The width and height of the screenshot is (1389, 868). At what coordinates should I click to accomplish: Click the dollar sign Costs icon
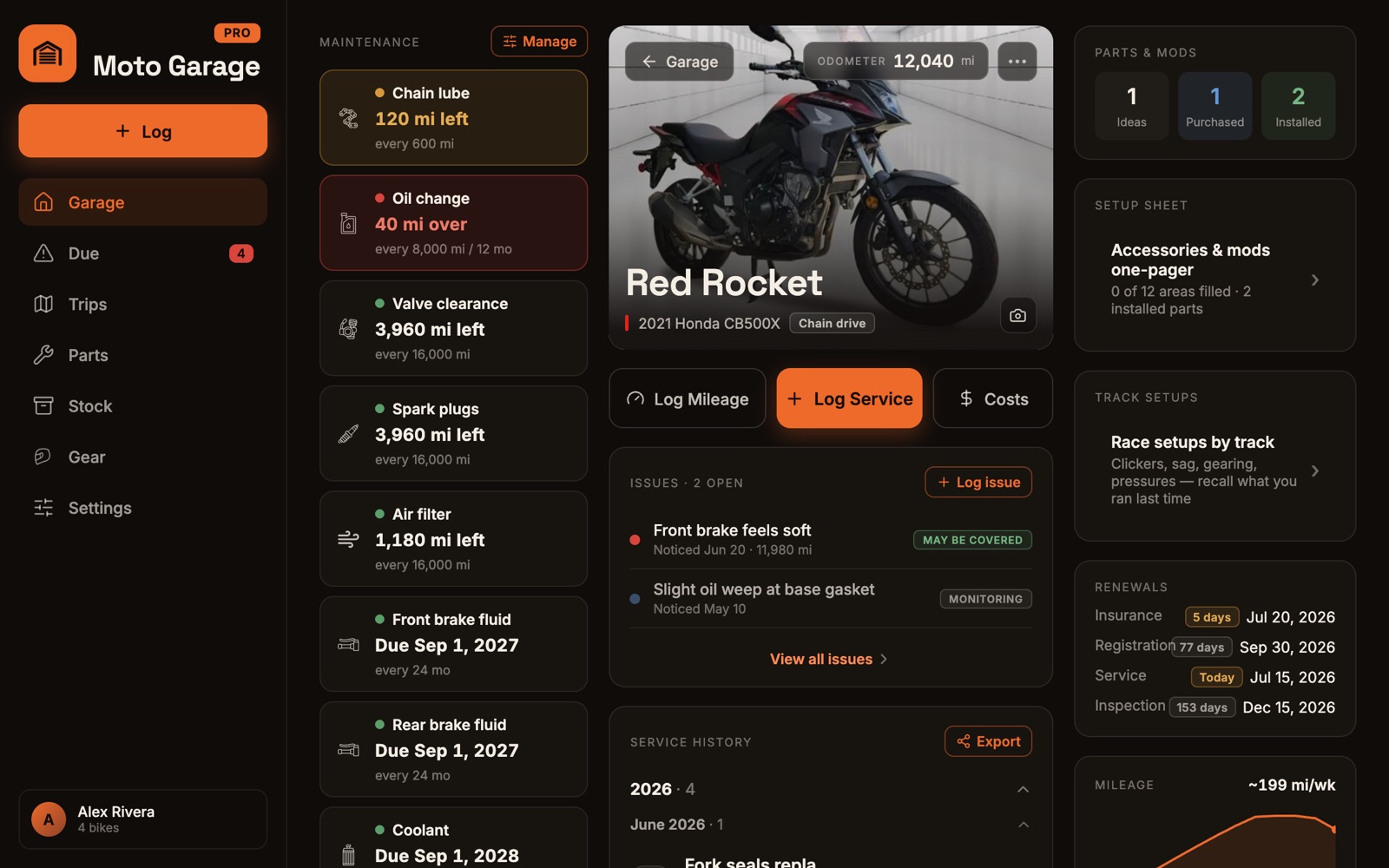tap(966, 398)
